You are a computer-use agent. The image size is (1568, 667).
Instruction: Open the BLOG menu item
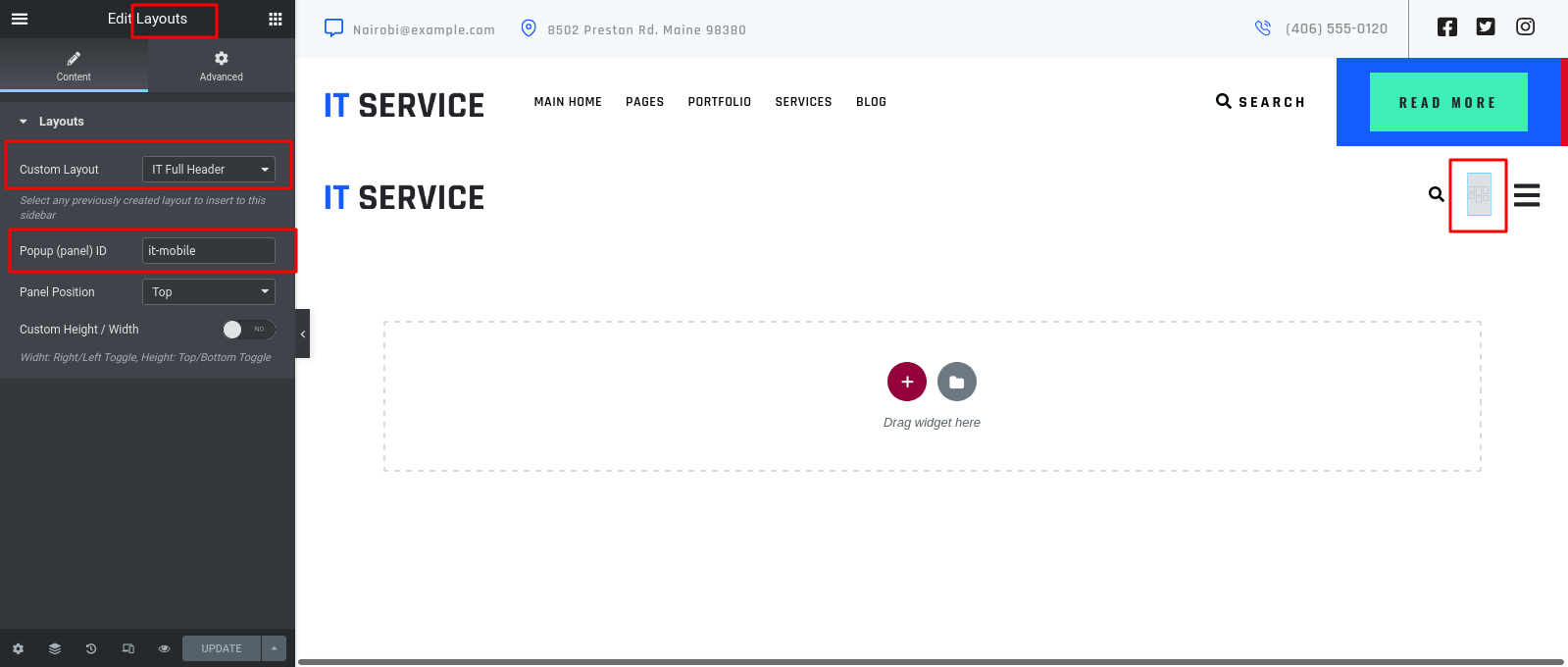871,102
